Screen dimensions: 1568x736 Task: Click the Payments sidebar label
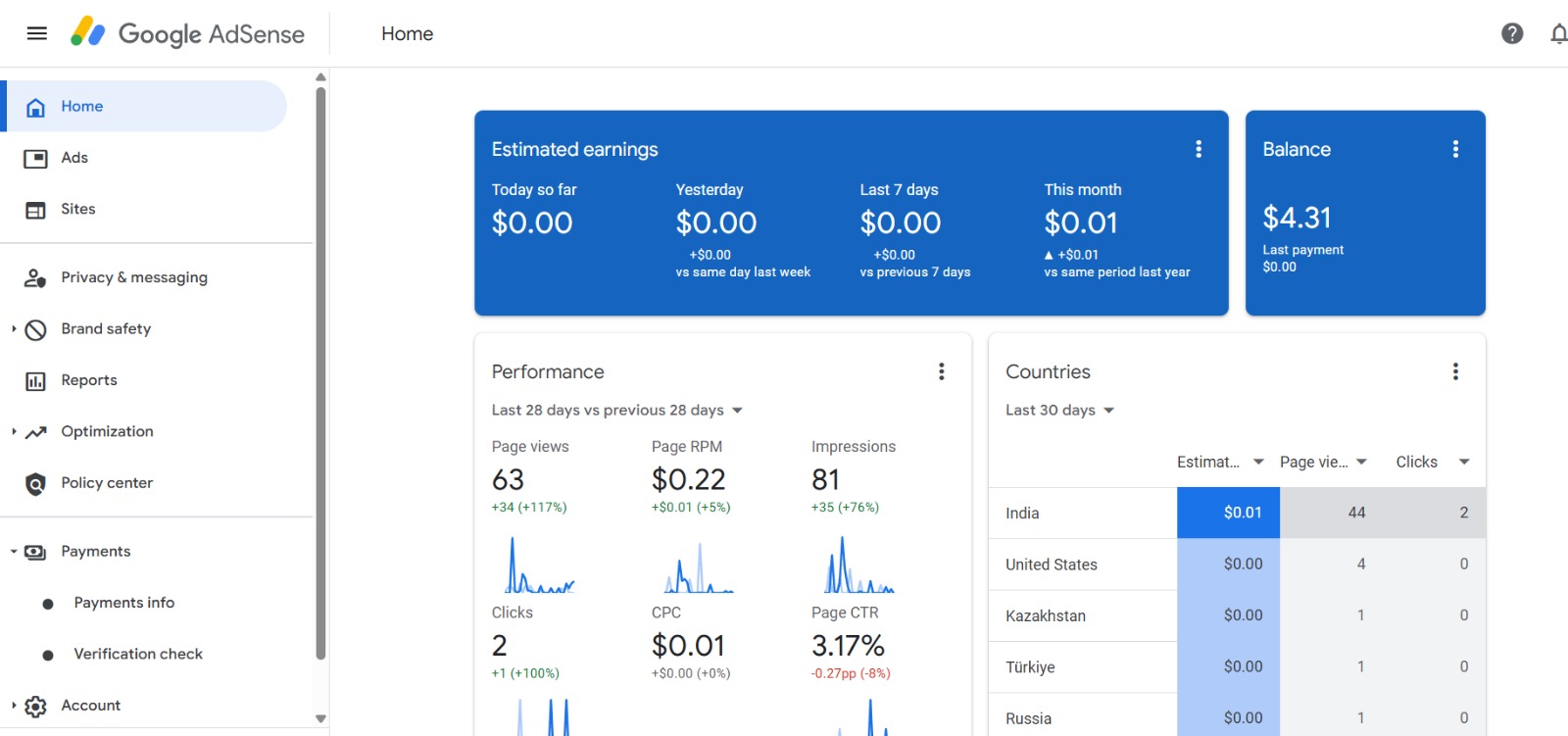96,551
